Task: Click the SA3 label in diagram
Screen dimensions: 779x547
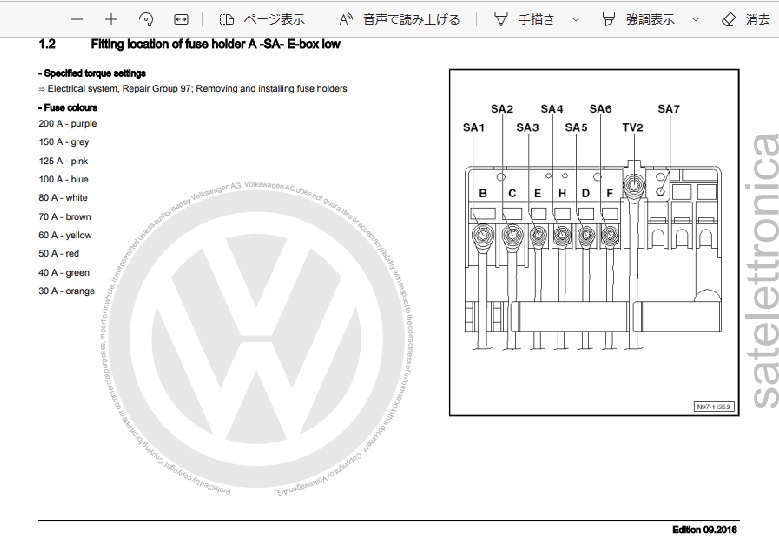Action: click(x=528, y=128)
